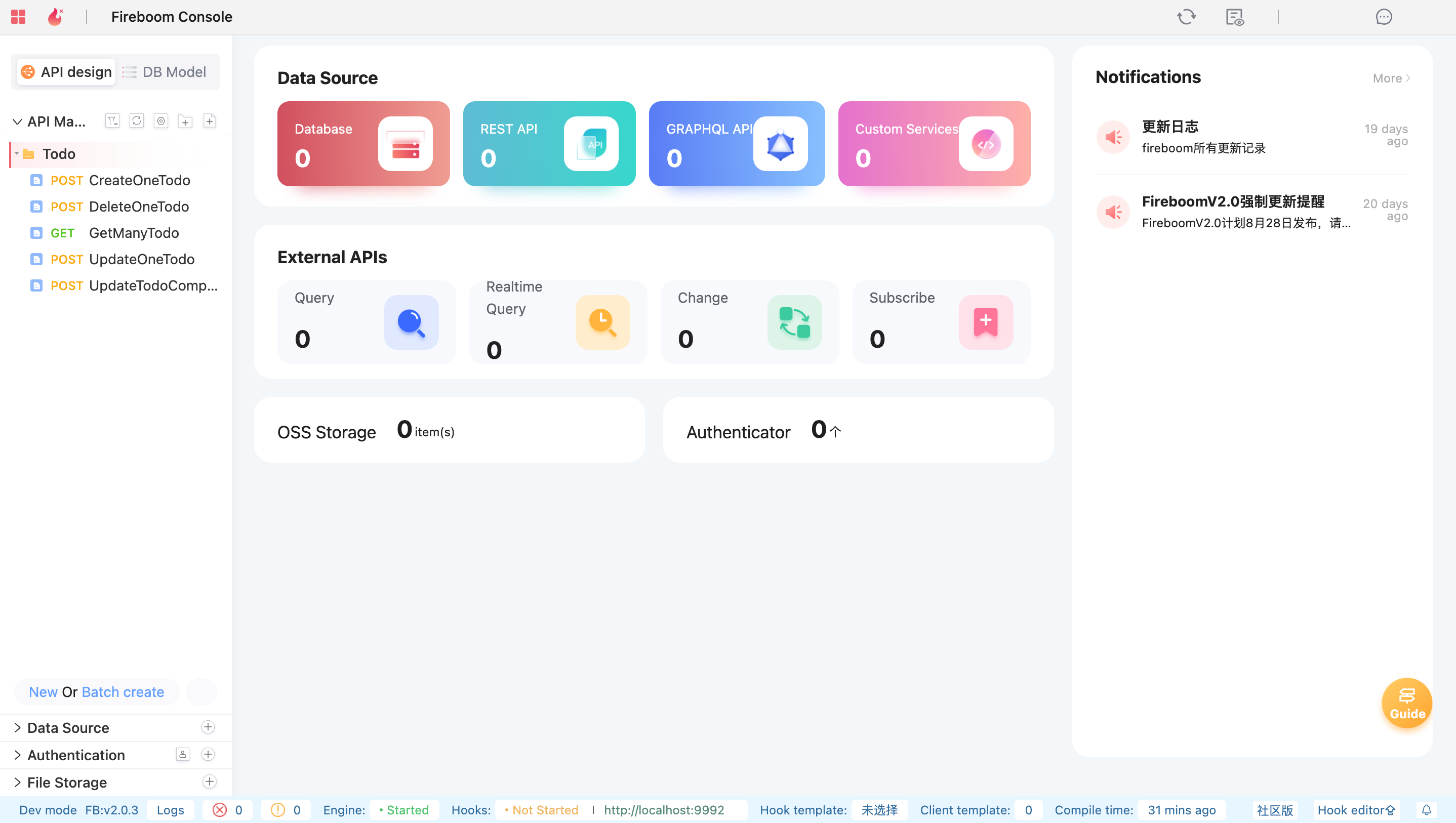The height and width of the screenshot is (823, 1456).
Task: Expand the File Storage section
Action: pyautogui.click(x=17, y=783)
